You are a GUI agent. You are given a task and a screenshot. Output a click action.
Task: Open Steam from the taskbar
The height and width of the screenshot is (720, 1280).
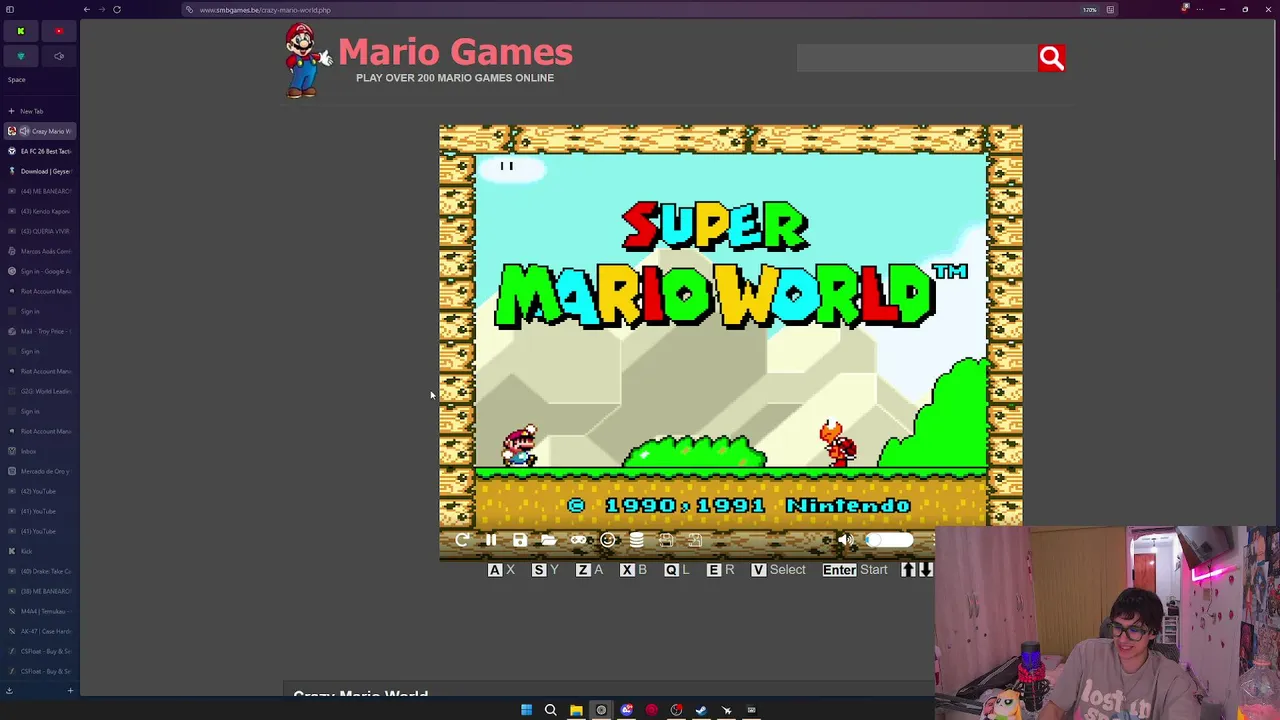[701, 710]
